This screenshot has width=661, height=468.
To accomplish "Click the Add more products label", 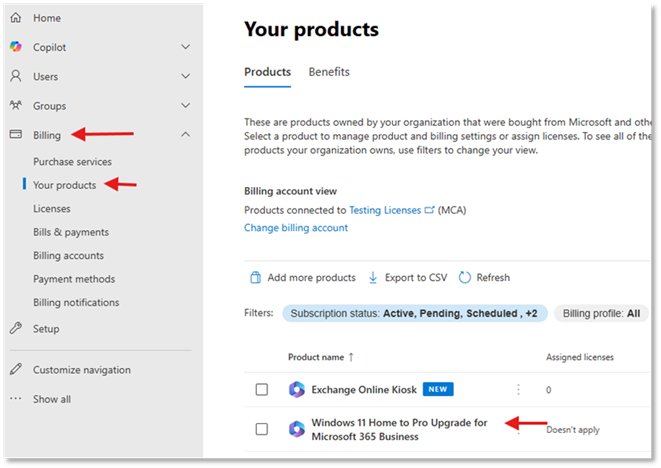I will click(x=312, y=277).
